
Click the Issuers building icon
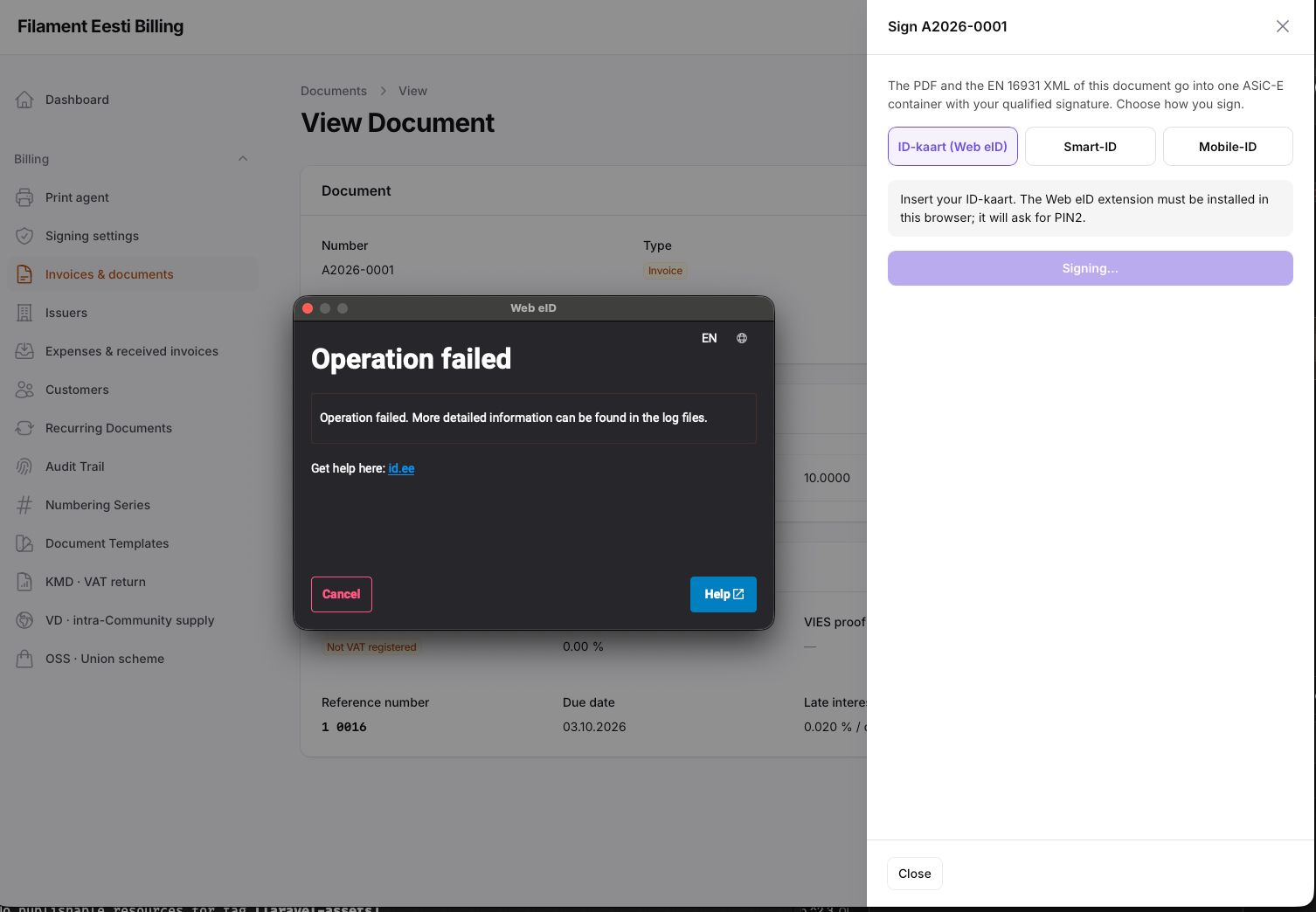[x=24, y=313]
